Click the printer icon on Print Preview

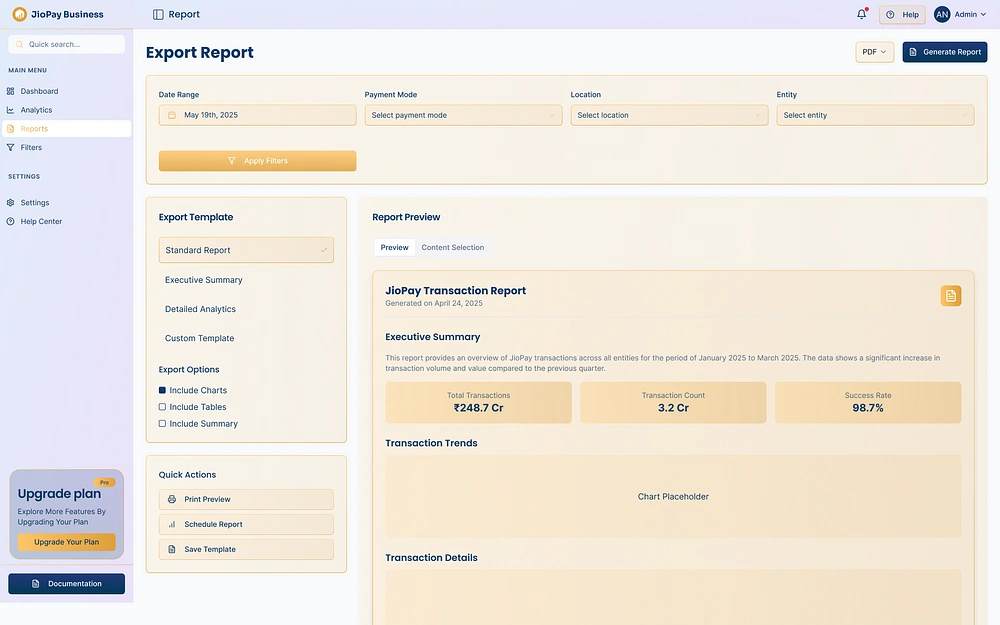point(172,499)
